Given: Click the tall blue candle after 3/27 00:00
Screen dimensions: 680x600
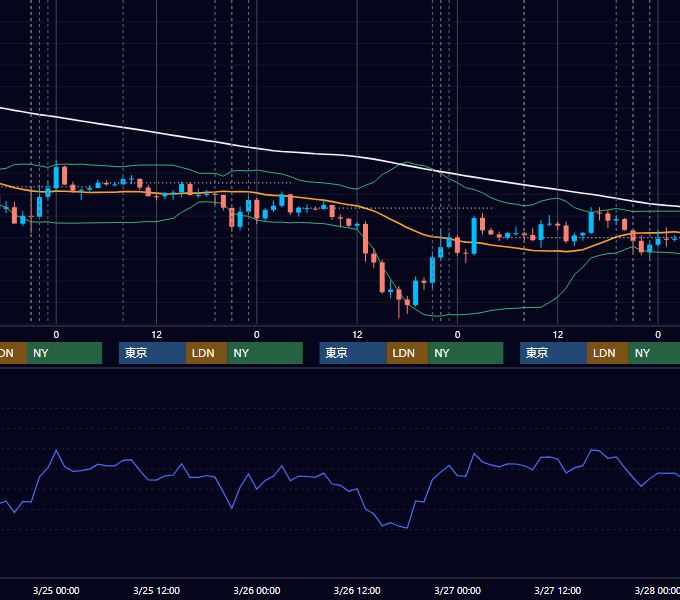Looking at the screenshot, I should [x=474, y=235].
